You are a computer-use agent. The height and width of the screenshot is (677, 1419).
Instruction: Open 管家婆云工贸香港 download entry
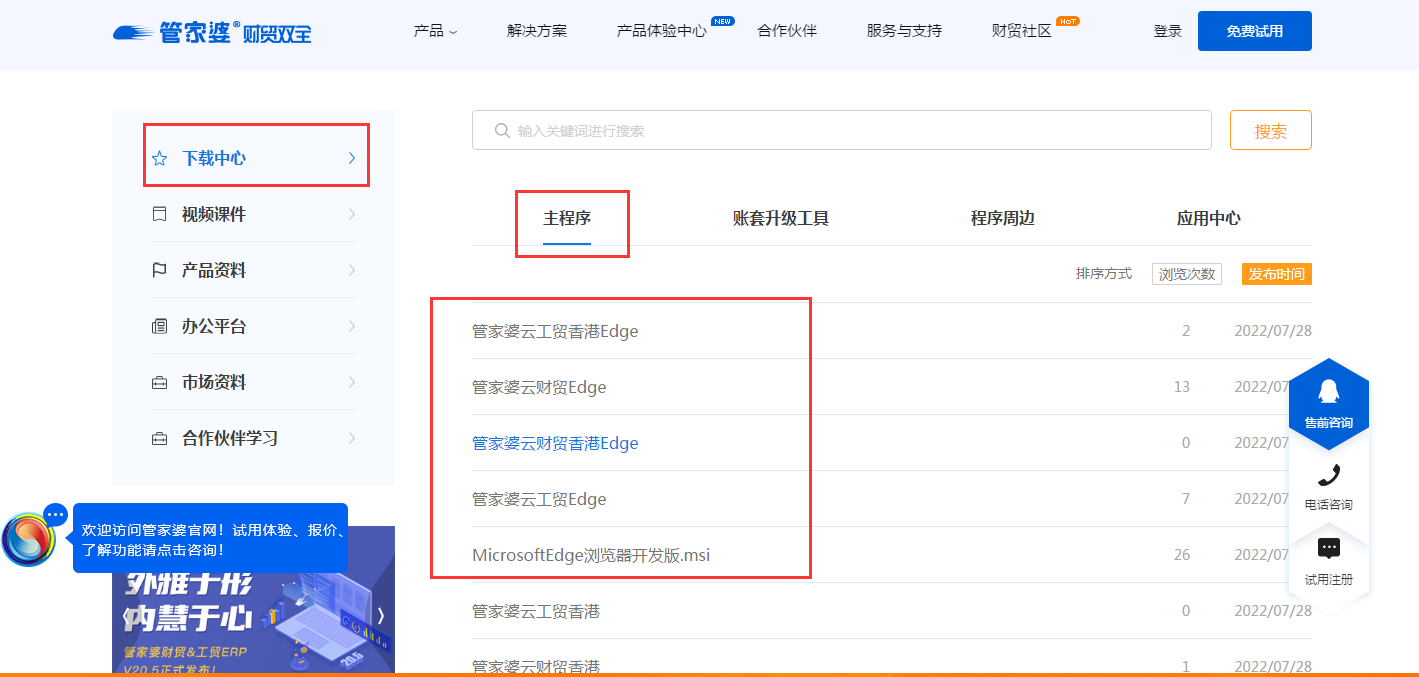click(x=536, y=611)
